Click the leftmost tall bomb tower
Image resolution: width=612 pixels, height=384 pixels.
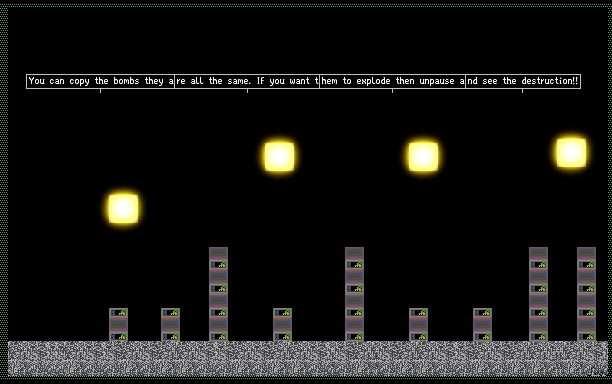(219, 294)
